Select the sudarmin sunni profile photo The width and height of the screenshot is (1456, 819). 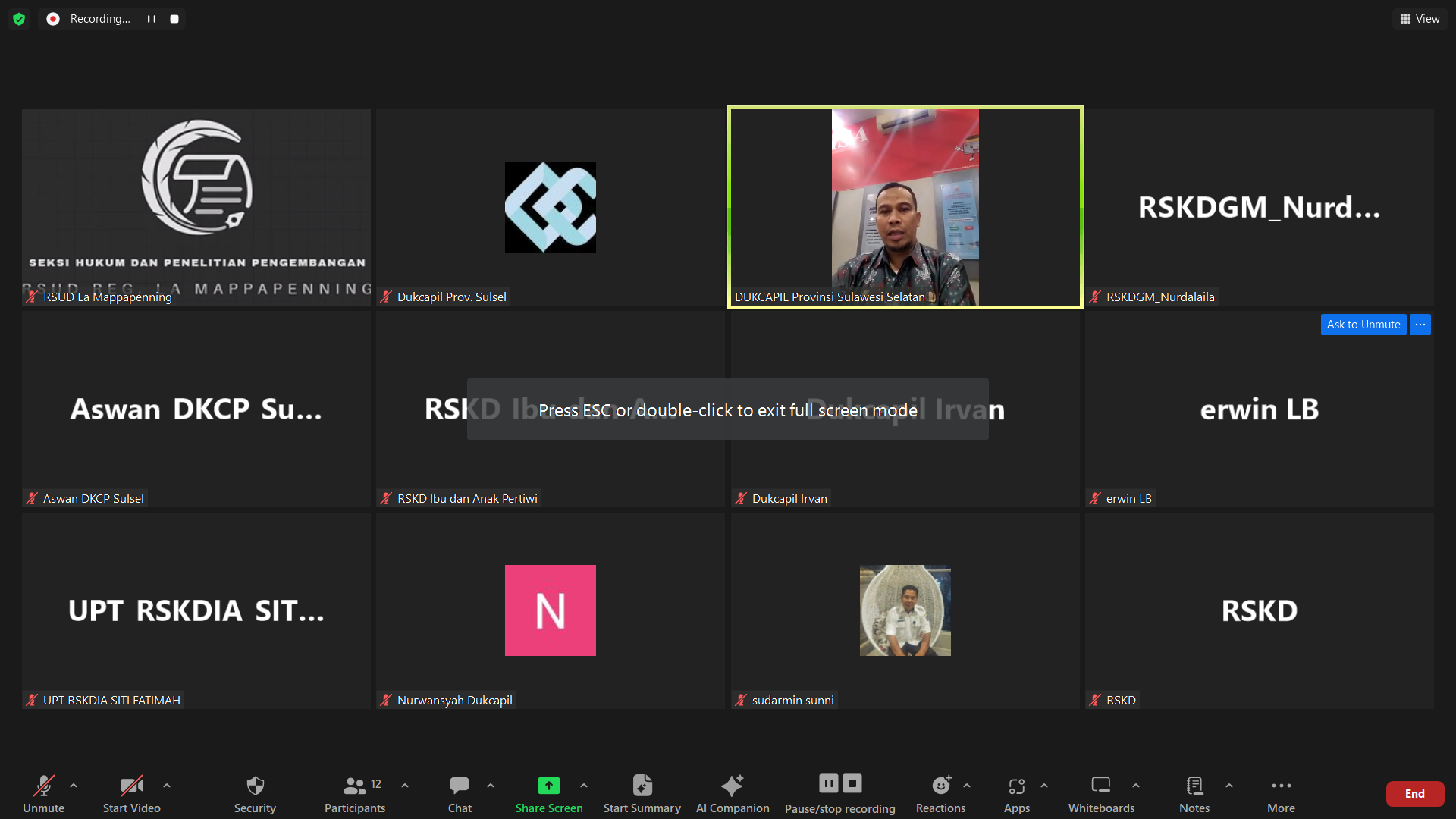pos(905,610)
